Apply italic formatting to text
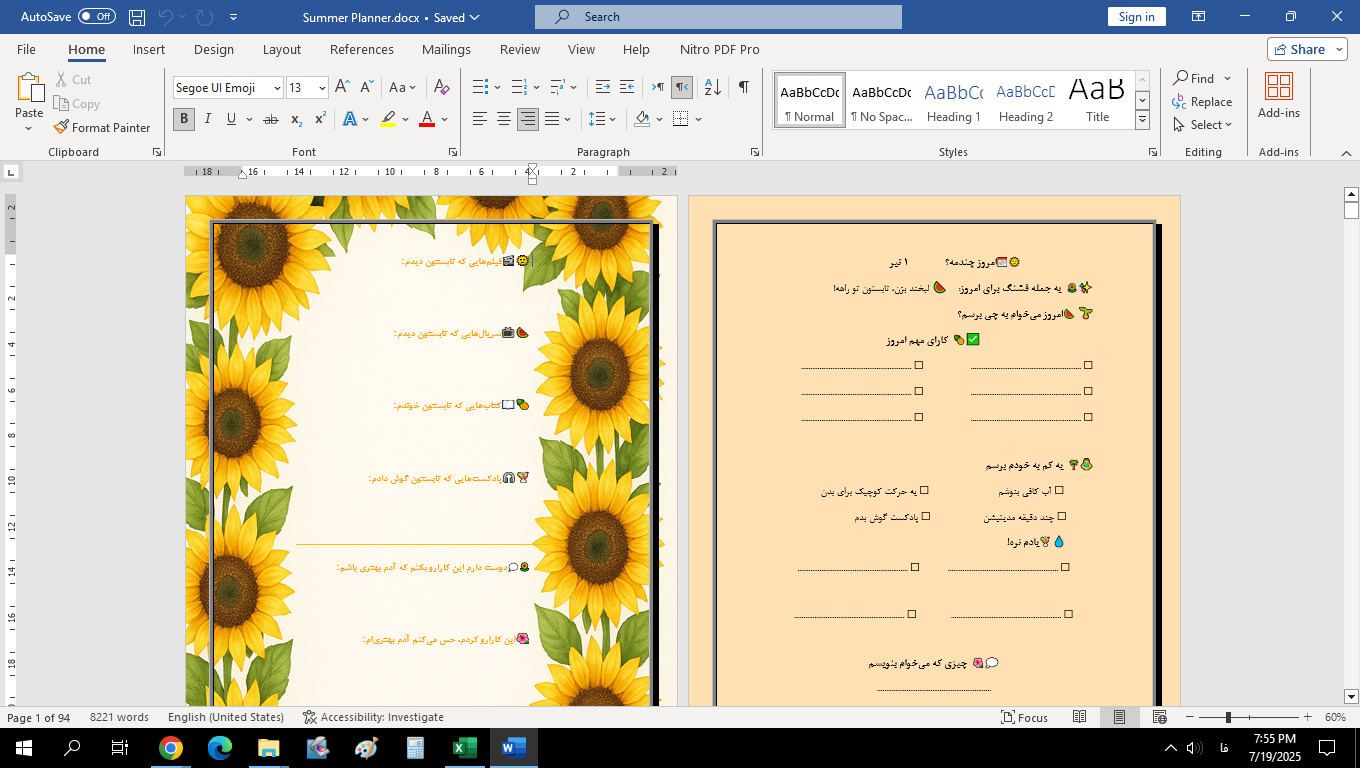Screen dimensions: 1360x768 [x=208, y=119]
